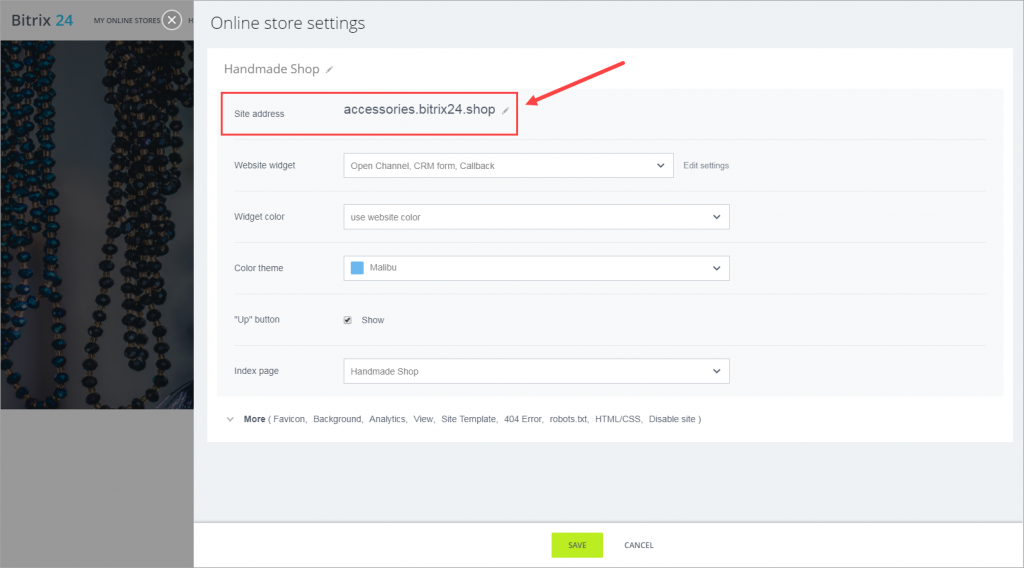The image size is (1024, 568).
Task: Open the Index page dropdown
Action: pyautogui.click(x=536, y=371)
